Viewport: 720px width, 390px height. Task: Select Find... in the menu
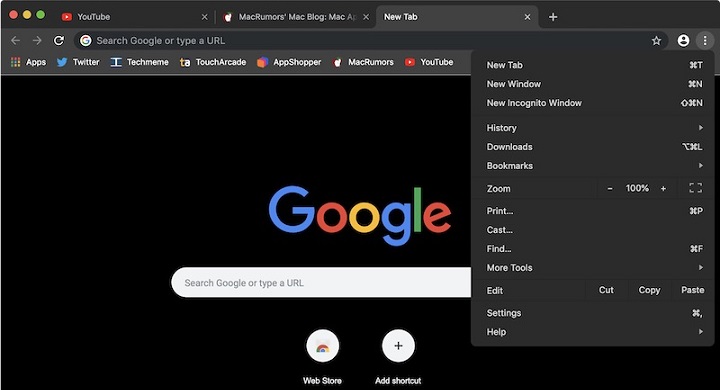592,249
